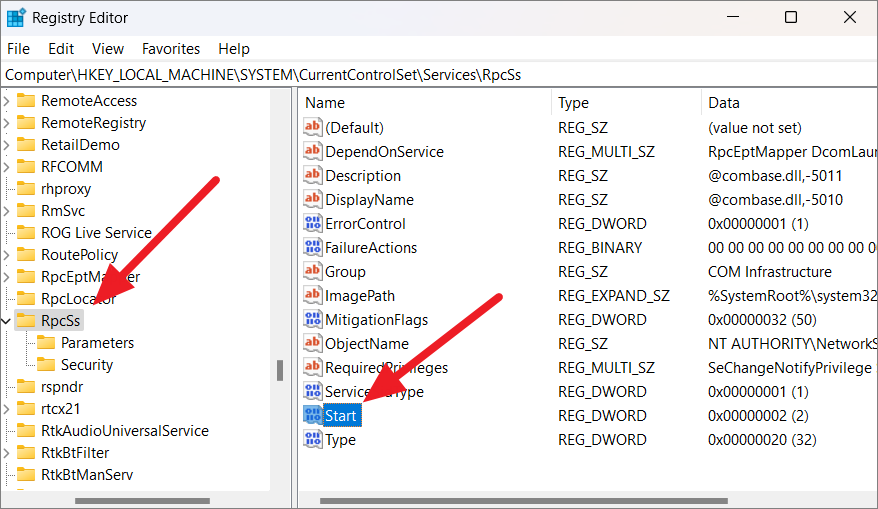The image size is (878, 509).
Task: Click the Start data 0x00000002 (2)
Action: pyautogui.click(x=758, y=415)
